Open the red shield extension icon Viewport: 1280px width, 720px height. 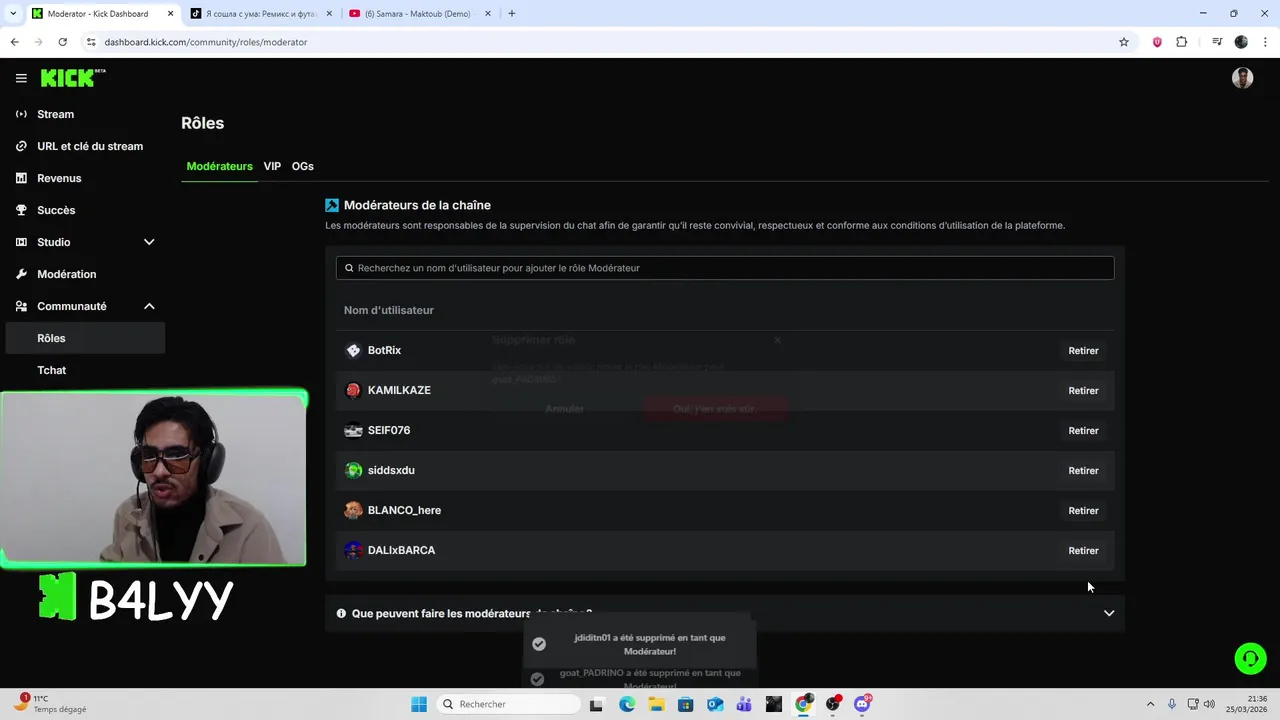[1157, 42]
